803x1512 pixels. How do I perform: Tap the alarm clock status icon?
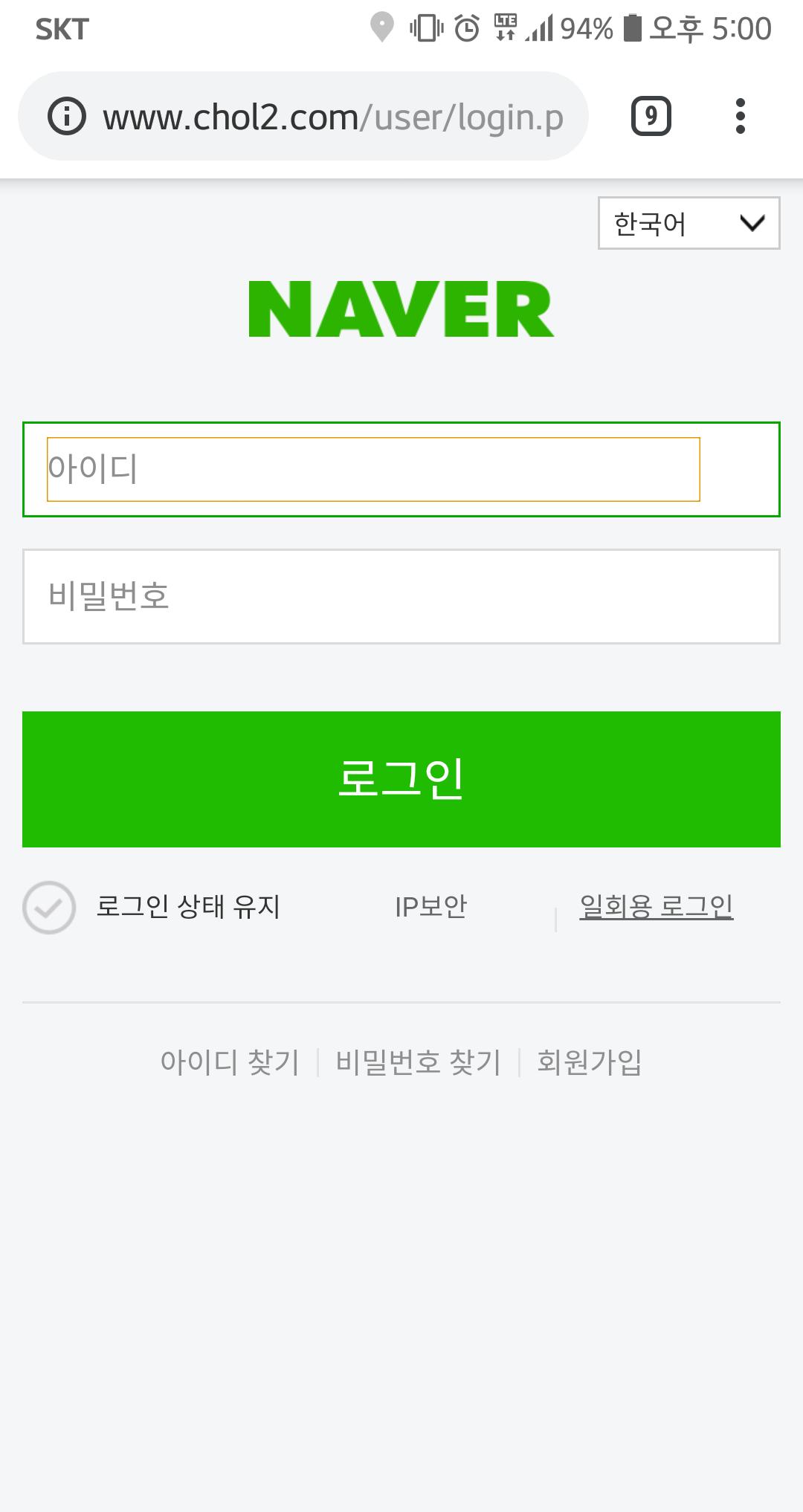[467, 28]
